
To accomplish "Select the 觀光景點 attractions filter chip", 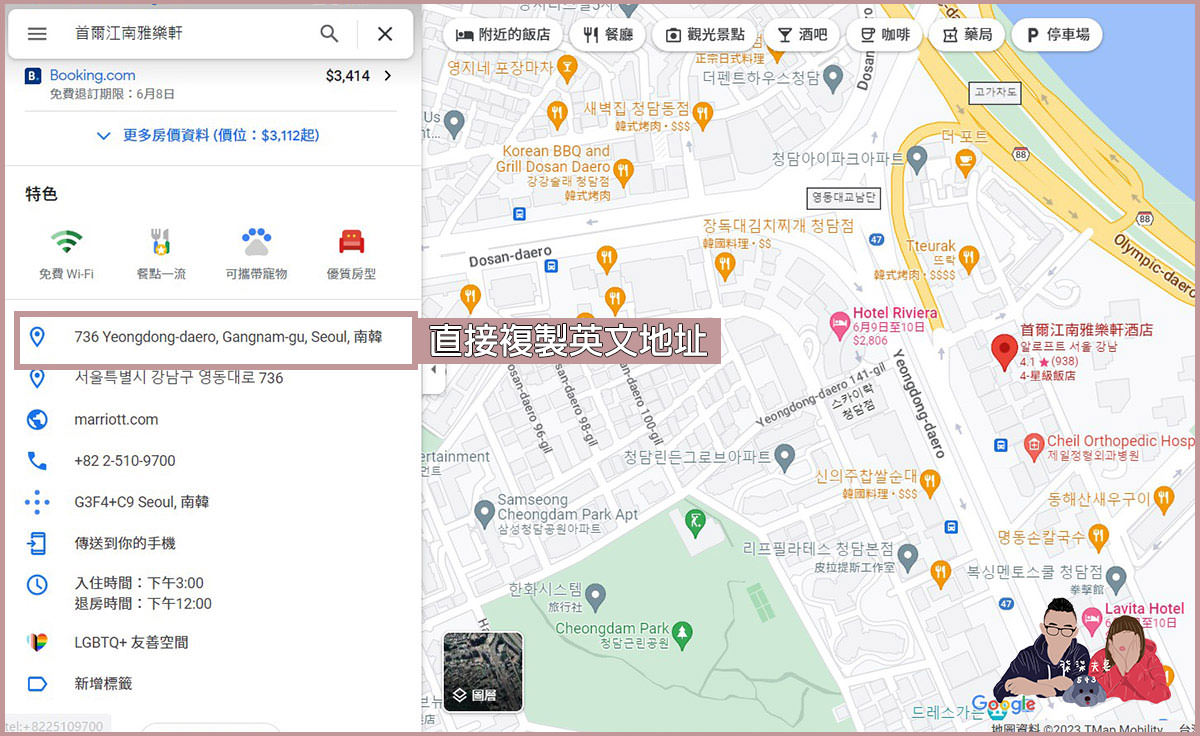I will pos(705,34).
